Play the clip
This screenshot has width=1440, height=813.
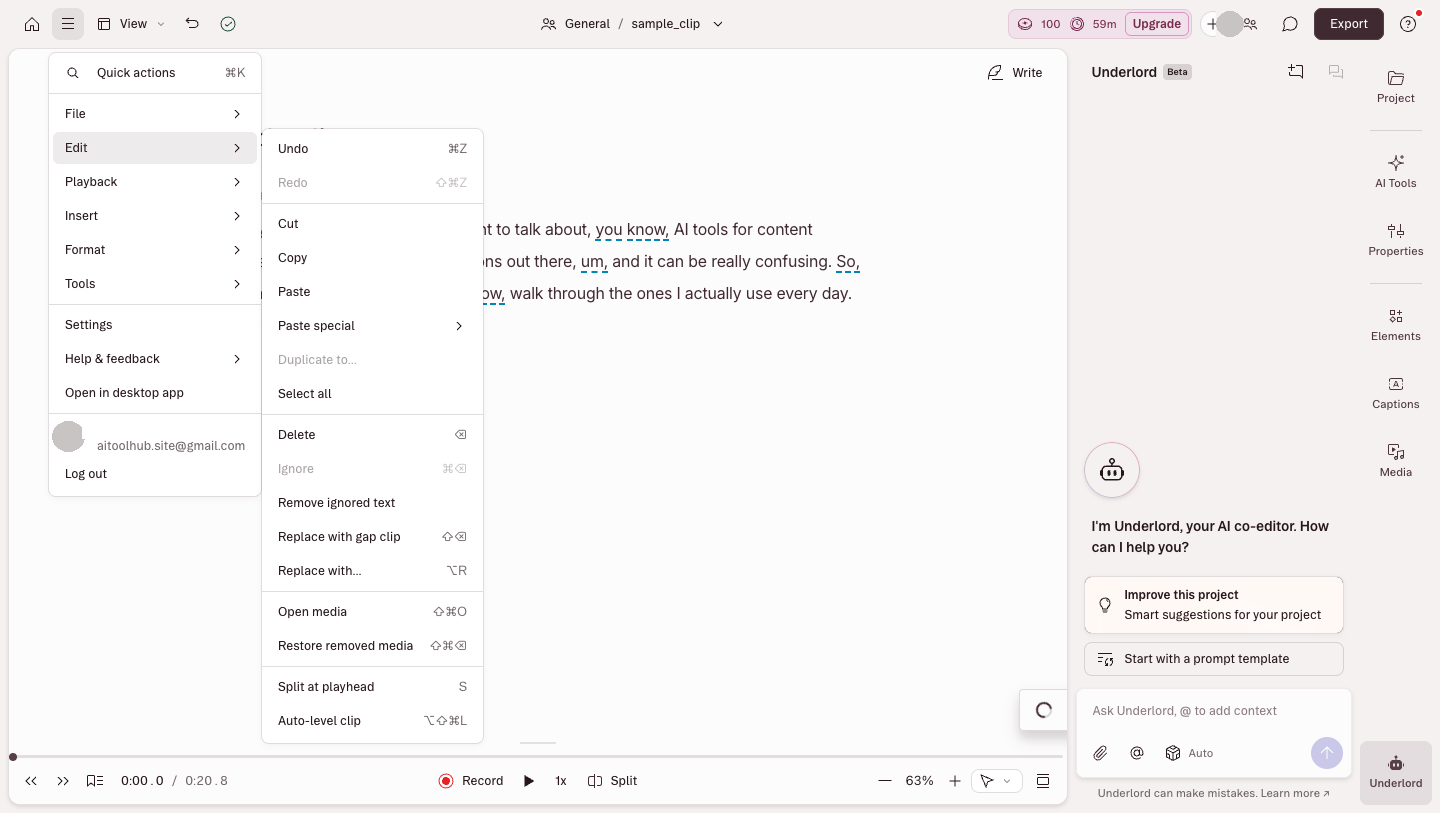pos(529,781)
